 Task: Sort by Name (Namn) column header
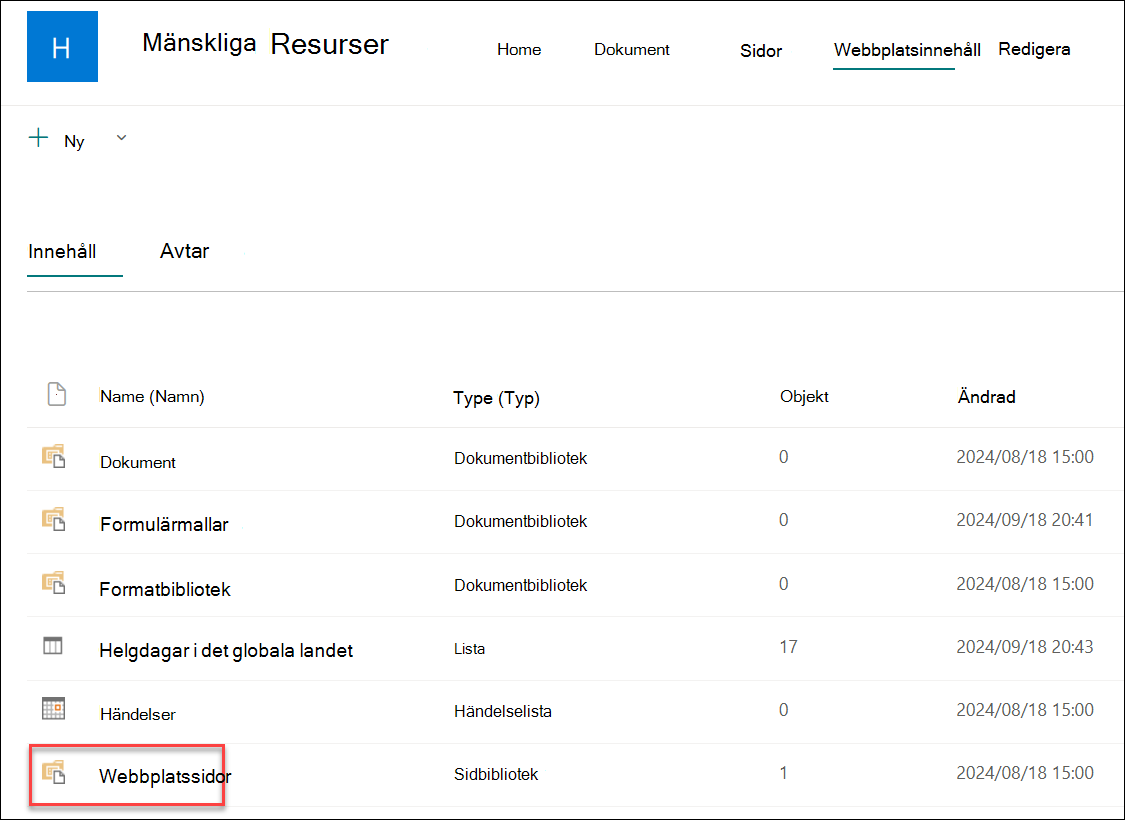coord(152,397)
